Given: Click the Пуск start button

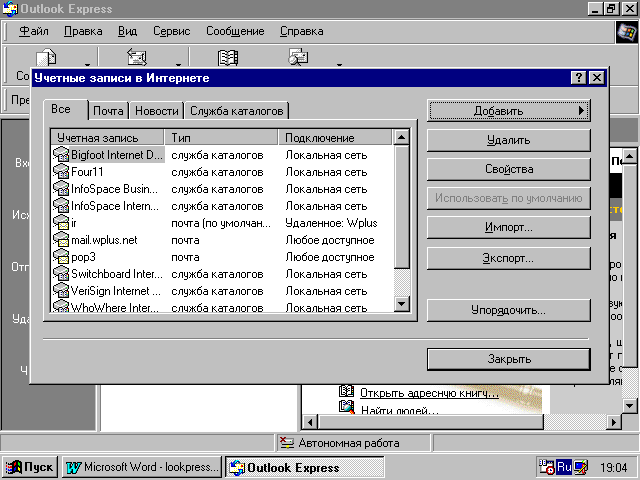Looking at the screenshot, I should click(30, 467).
